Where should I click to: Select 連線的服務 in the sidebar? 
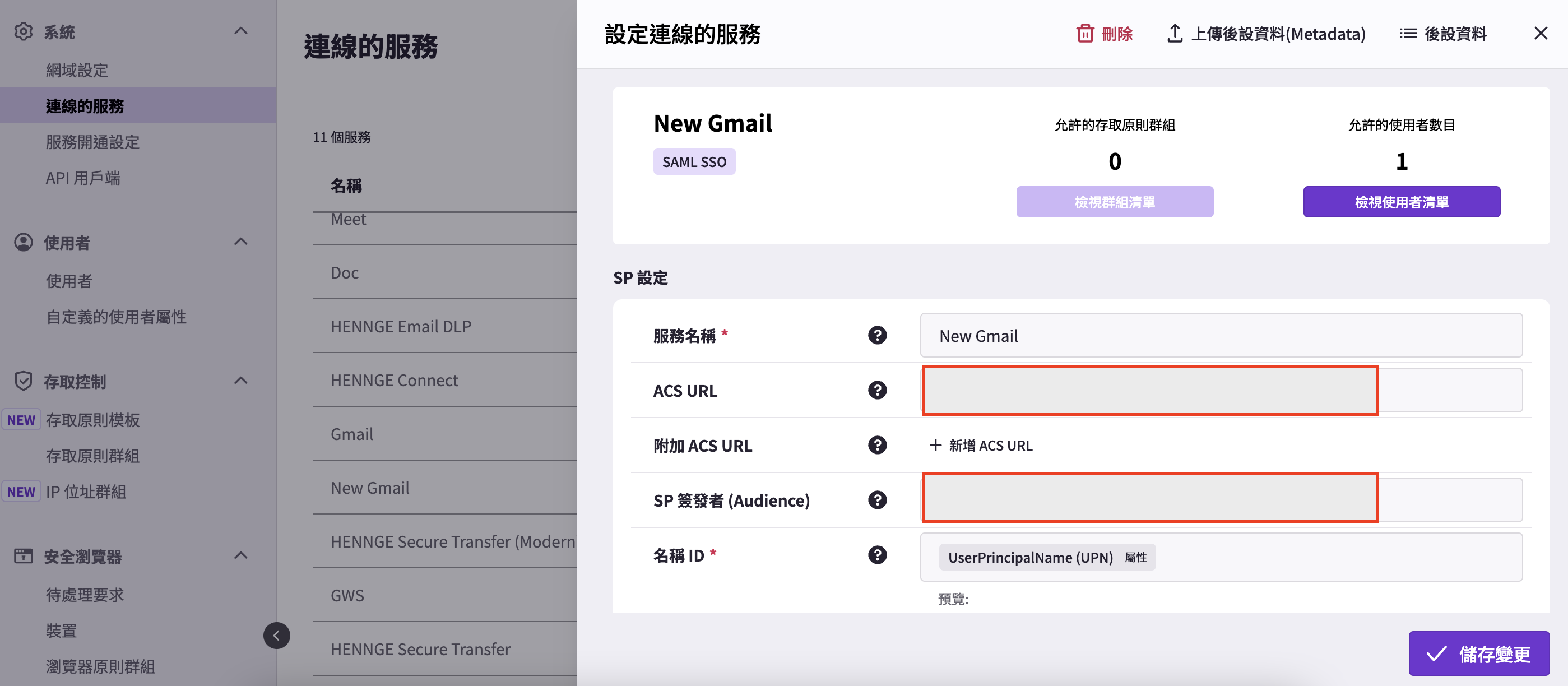coord(137,105)
